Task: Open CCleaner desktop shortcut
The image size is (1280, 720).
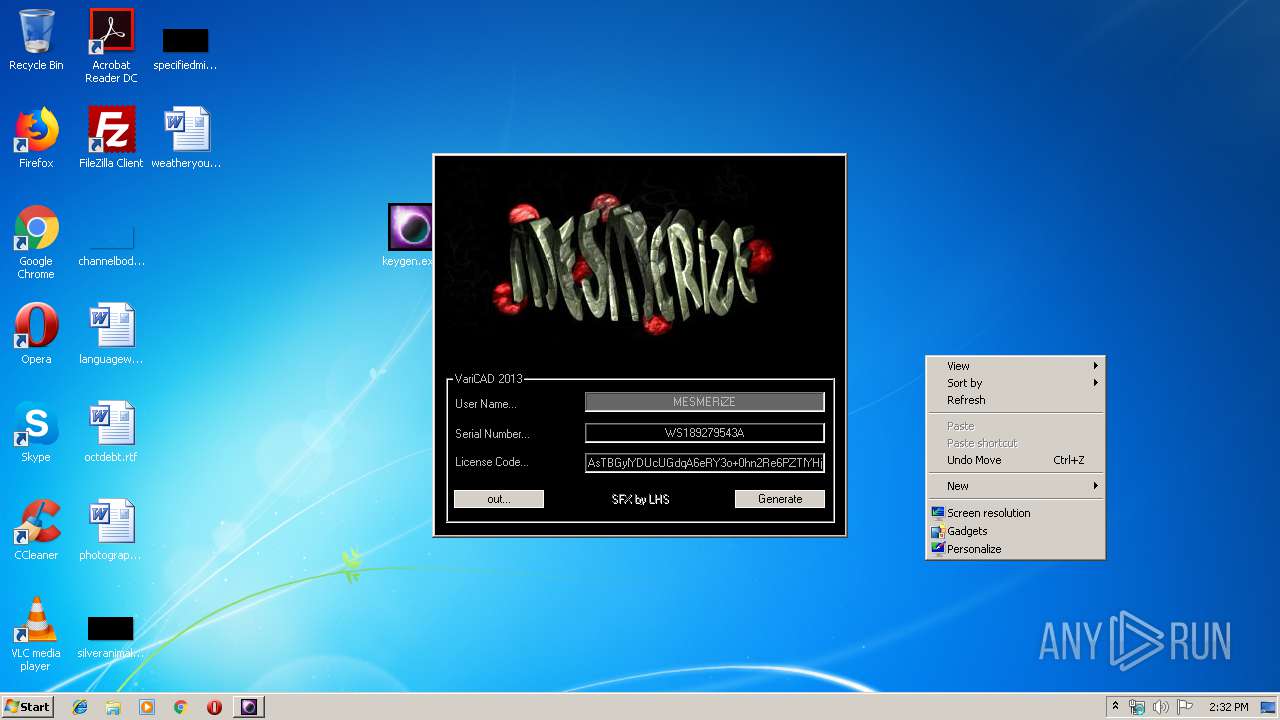Action: (x=36, y=530)
